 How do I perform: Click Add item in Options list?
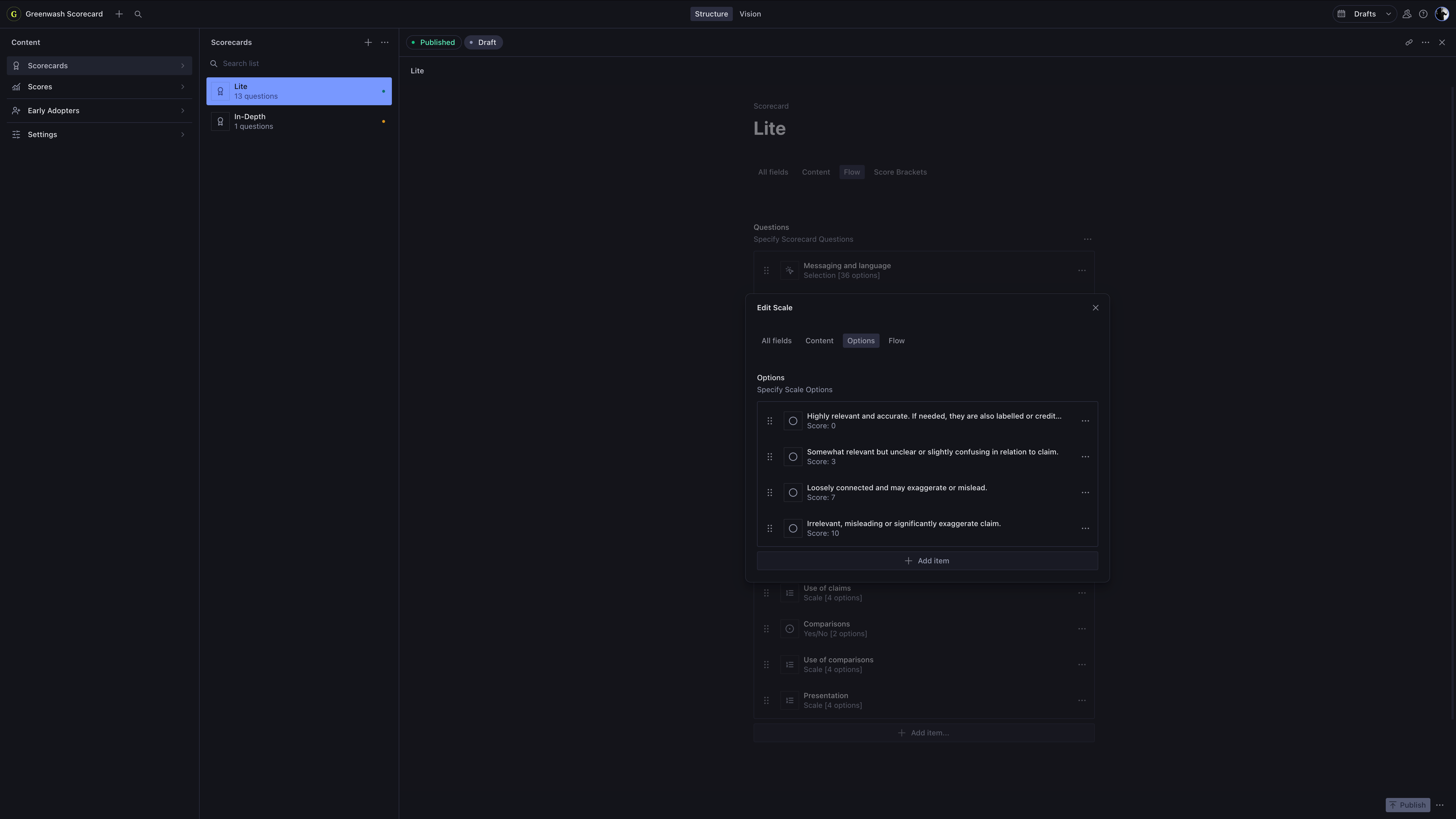(x=927, y=561)
